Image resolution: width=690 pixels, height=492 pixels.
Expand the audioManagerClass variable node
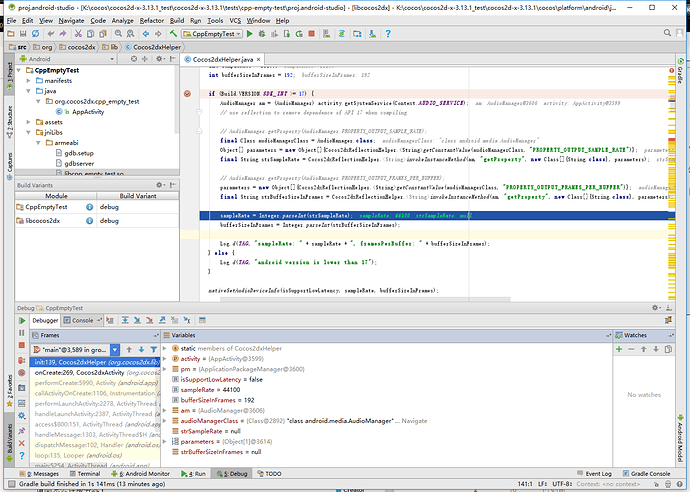click(166, 423)
